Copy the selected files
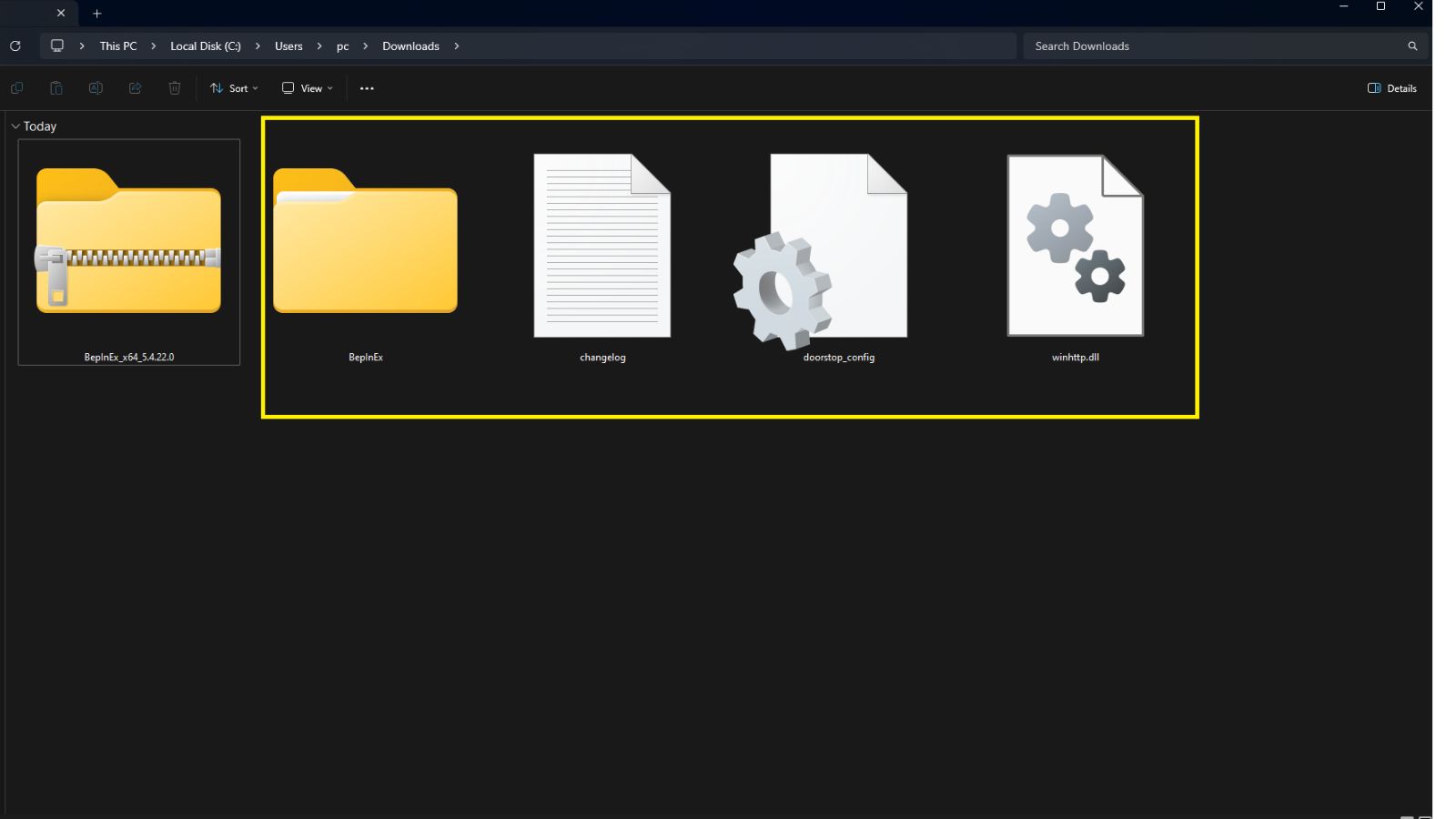The height and width of the screenshot is (819, 1456). (15, 87)
